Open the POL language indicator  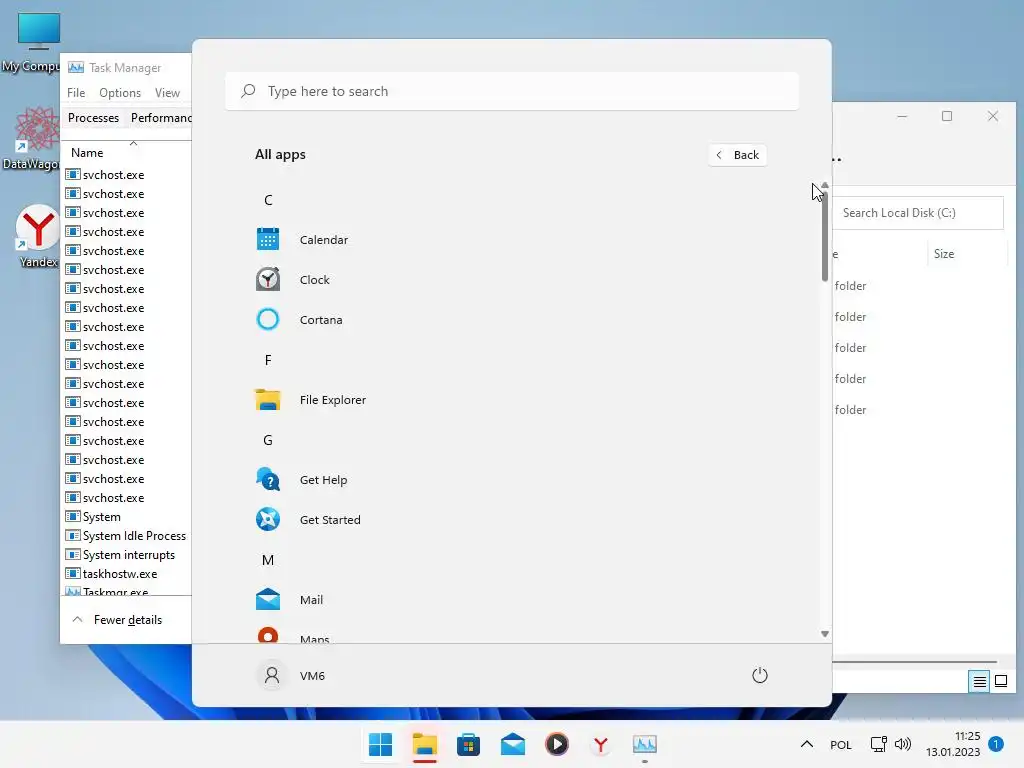click(840, 744)
